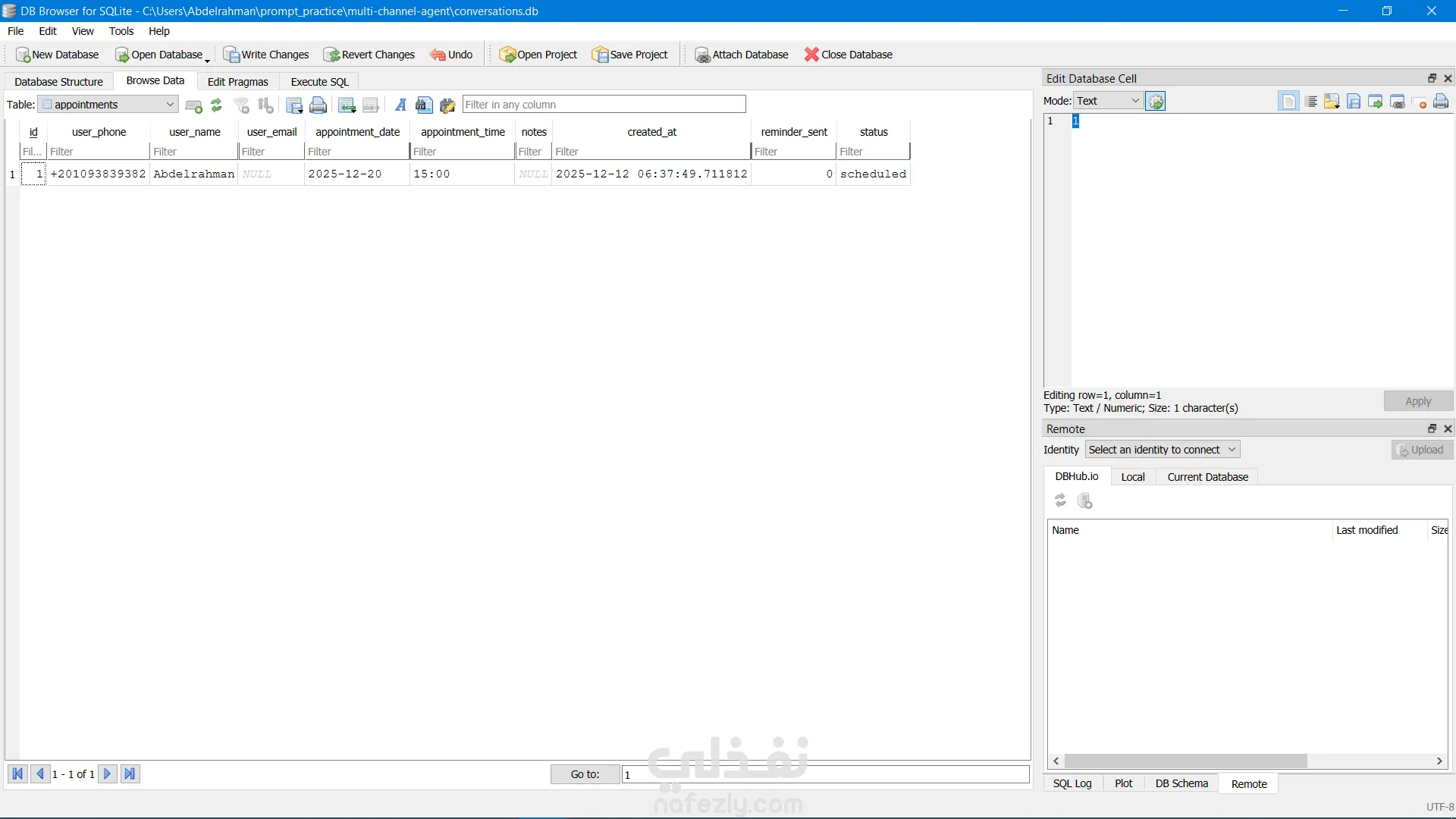Insert a new record in table
Image resolution: width=1456 pixels, height=819 pixels.
click(347, 105)
